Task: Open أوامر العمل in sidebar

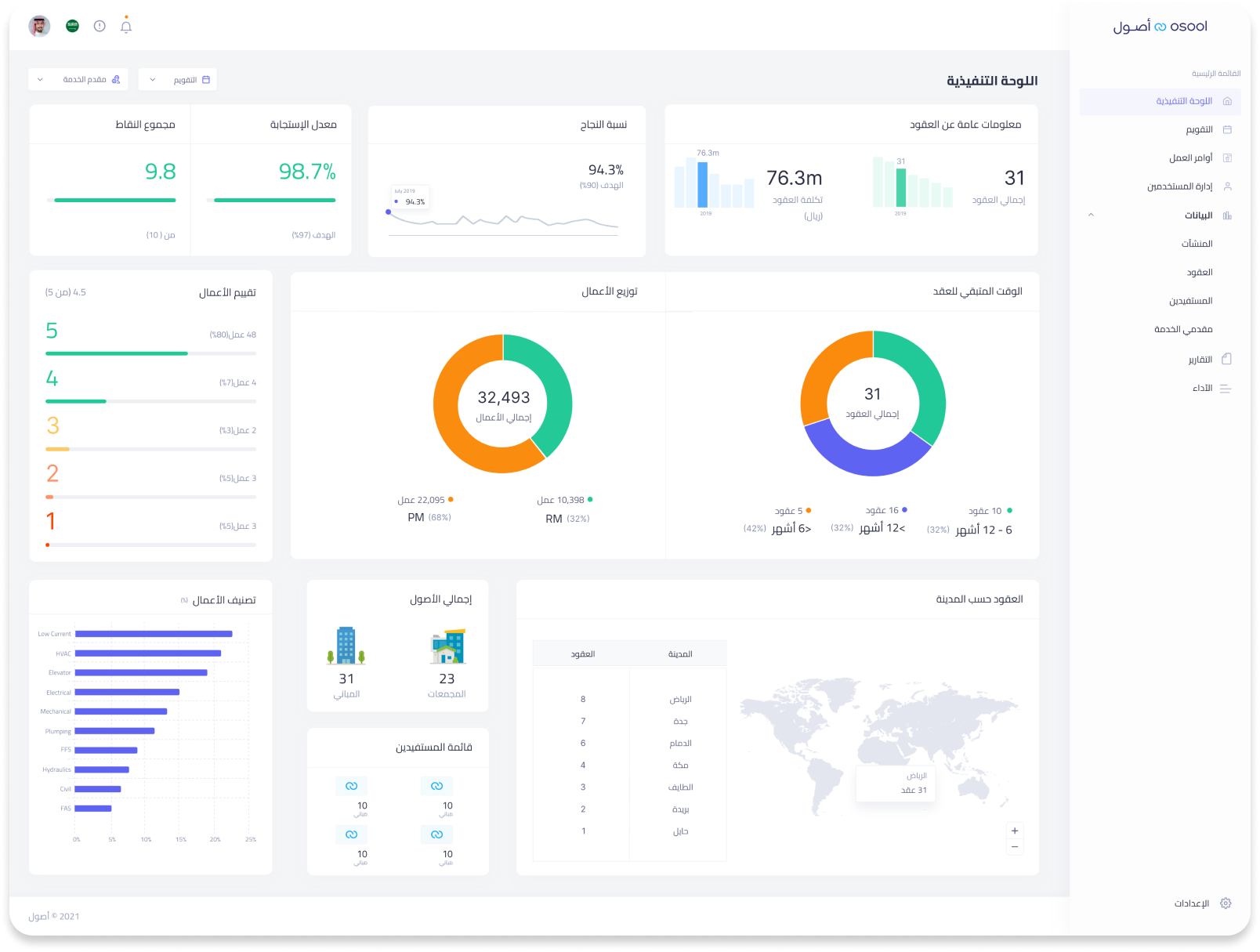Action: tap(1191, 158)
